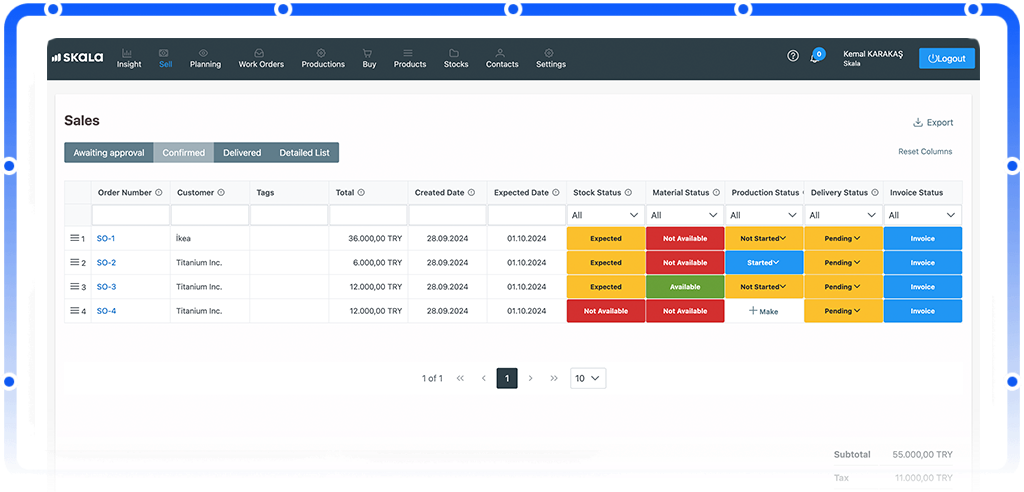
Task: Focus Total filter input
Action: 368,215
